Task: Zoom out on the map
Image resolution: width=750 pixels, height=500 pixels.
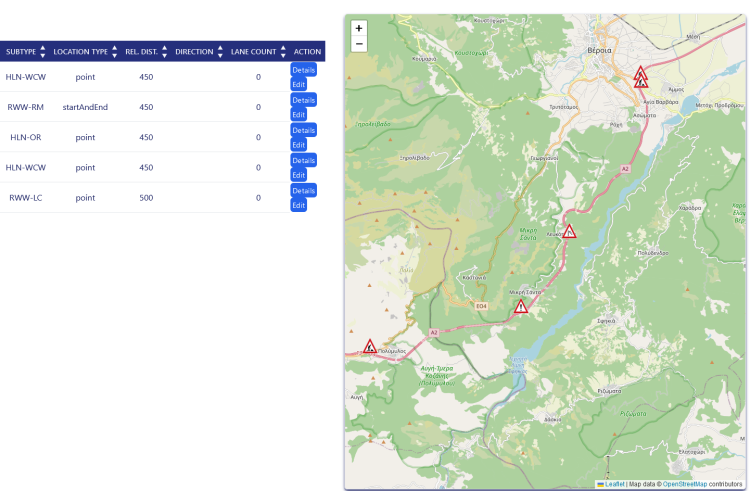Action: [x=359, y=44]
